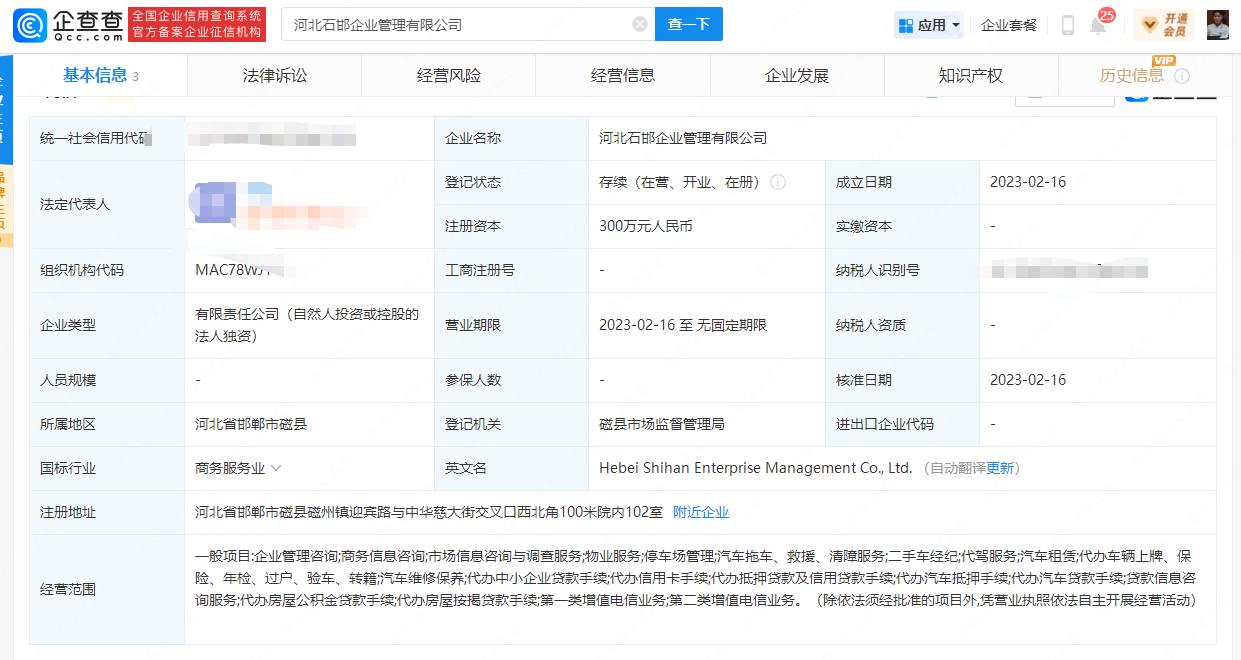Click the 开通会员 VIP badge
This screenshot has width=1241, height=660.
pos(1164,25)
